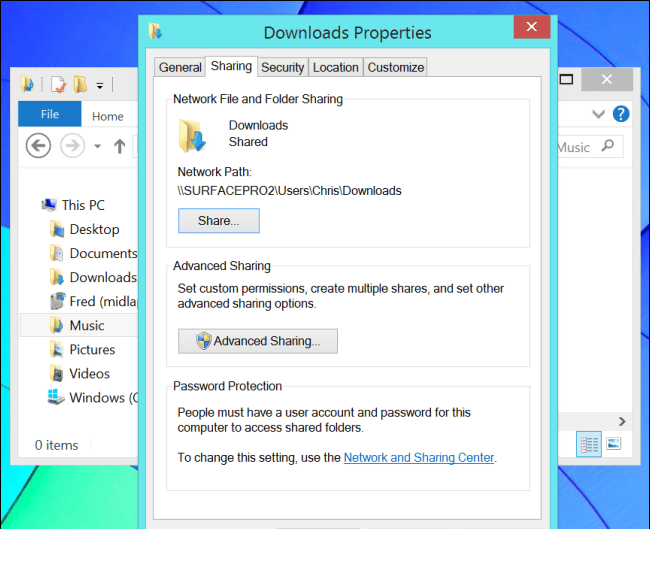Click the Back arrow in File Explorer
This screenshot has width=650, height=577.
38,147
